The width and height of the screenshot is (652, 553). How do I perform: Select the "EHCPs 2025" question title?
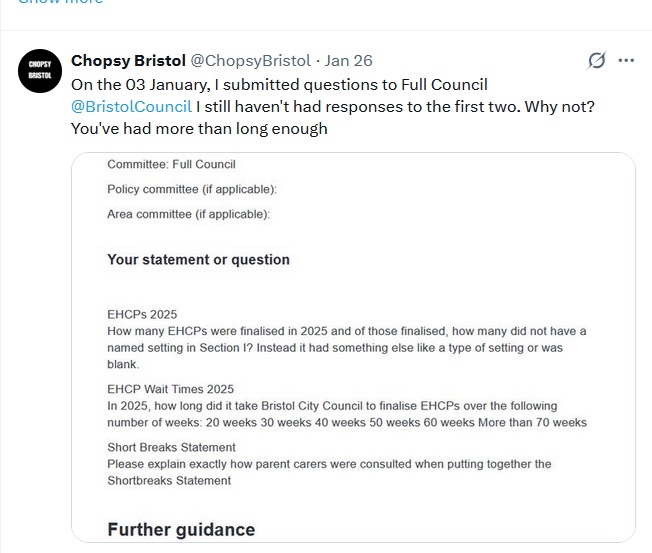coord(142,314)
